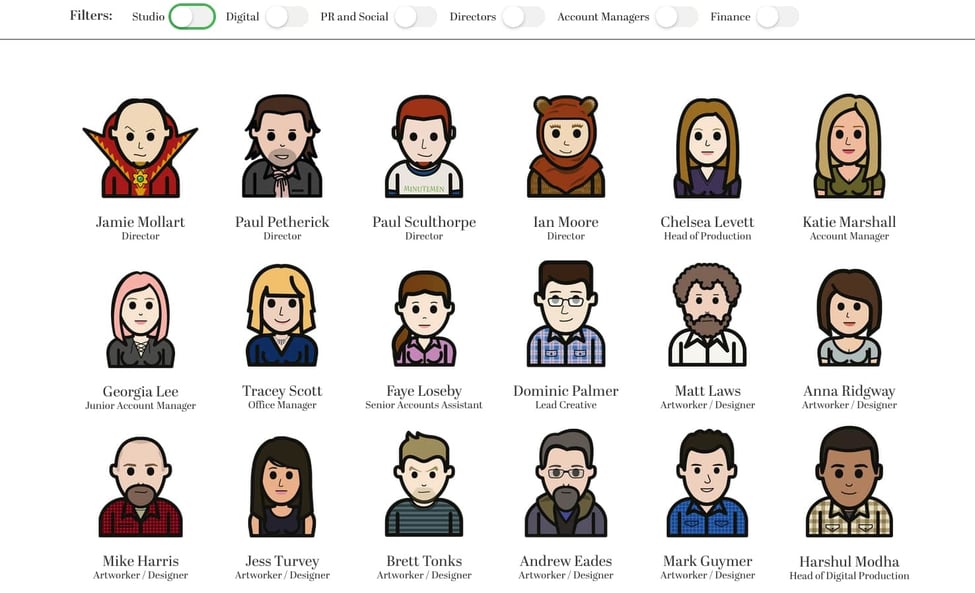
Task: Open Paul Petherick's avatar portrait
Action: [282, 147]
